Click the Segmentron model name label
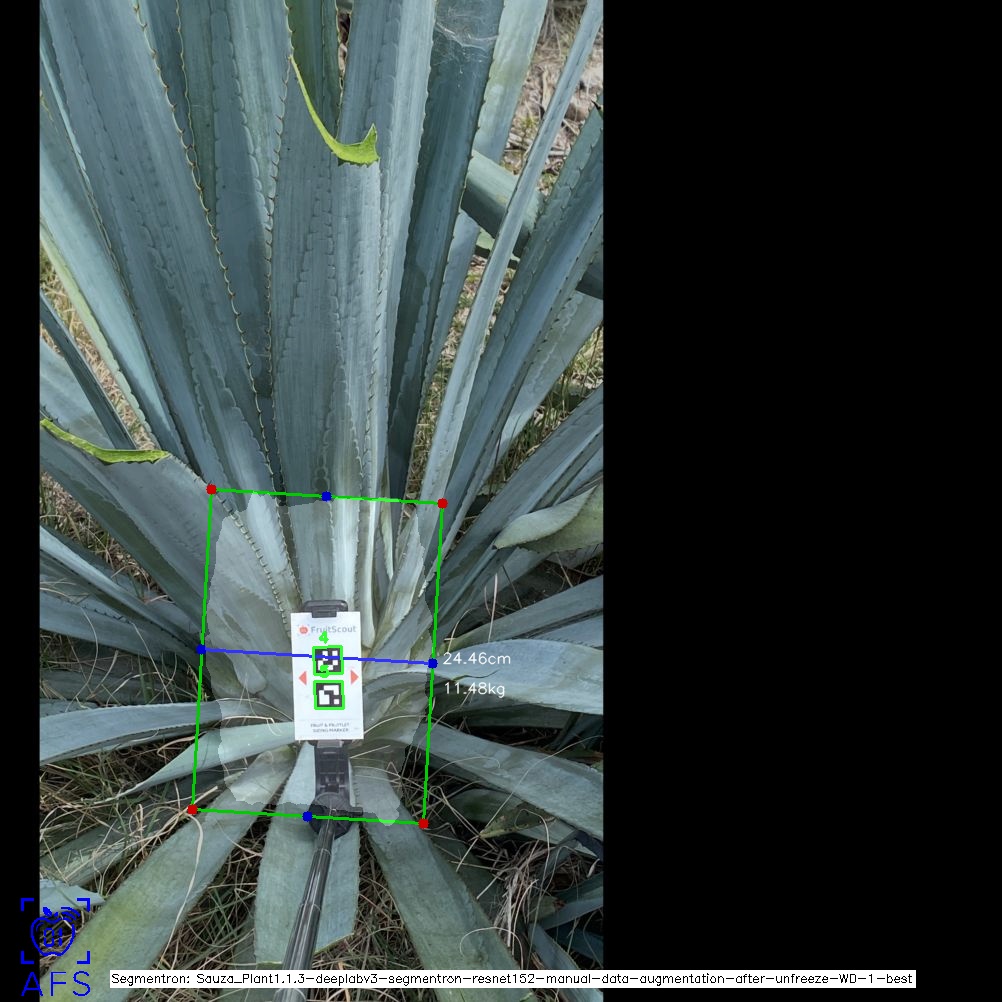This screenshot has width=1002, height=1002. (x=513, y=978)
